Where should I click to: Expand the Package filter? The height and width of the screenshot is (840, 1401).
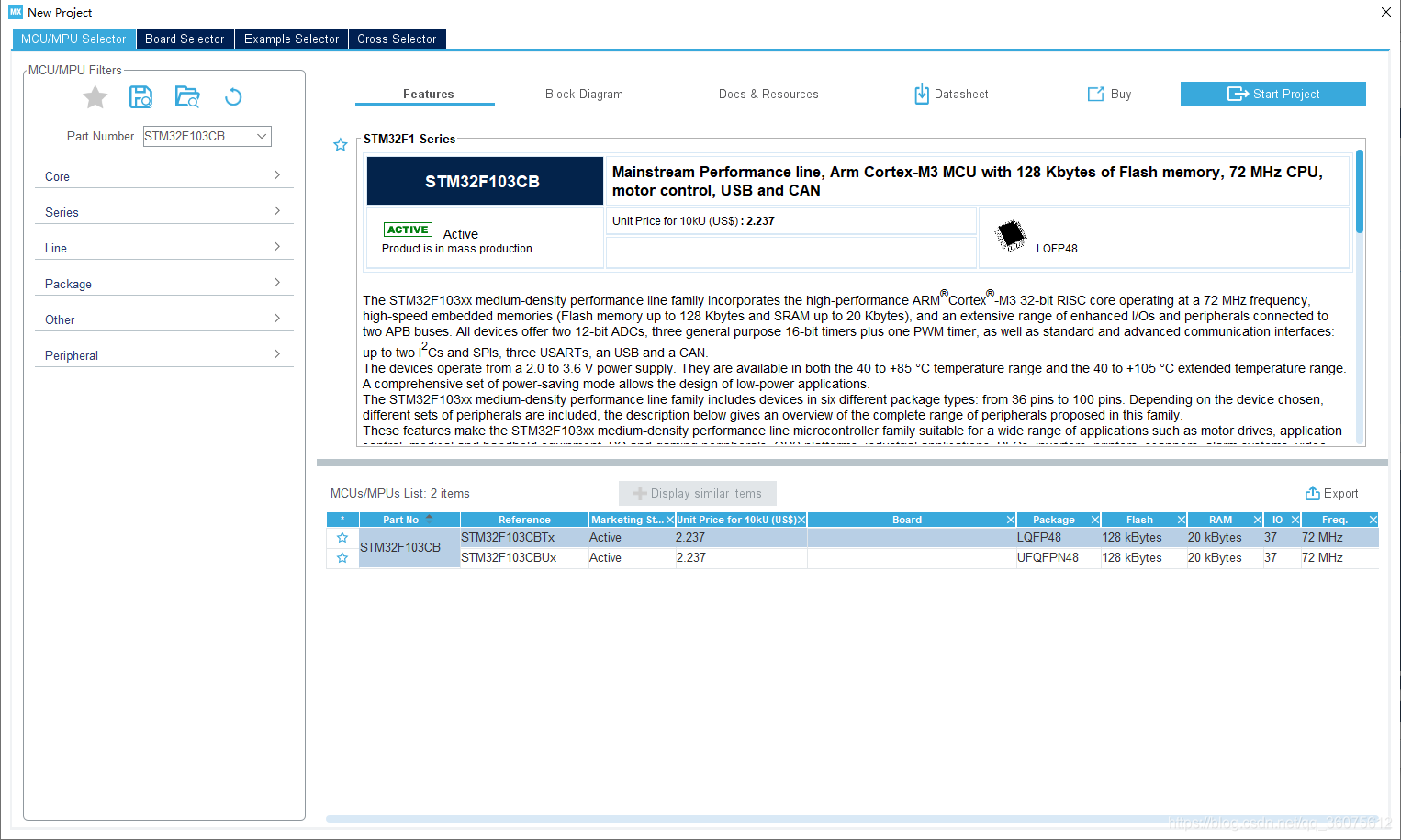[x=164, y=284]
